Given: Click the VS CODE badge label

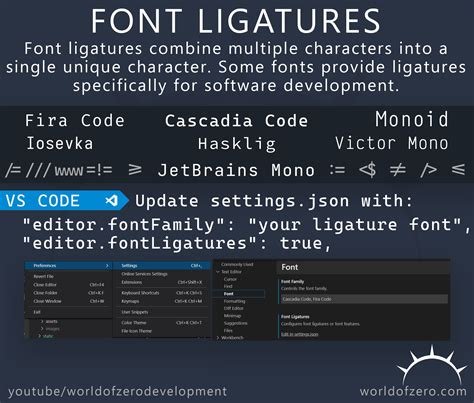Looking at the screenshot, I should (x=43, y=201).
